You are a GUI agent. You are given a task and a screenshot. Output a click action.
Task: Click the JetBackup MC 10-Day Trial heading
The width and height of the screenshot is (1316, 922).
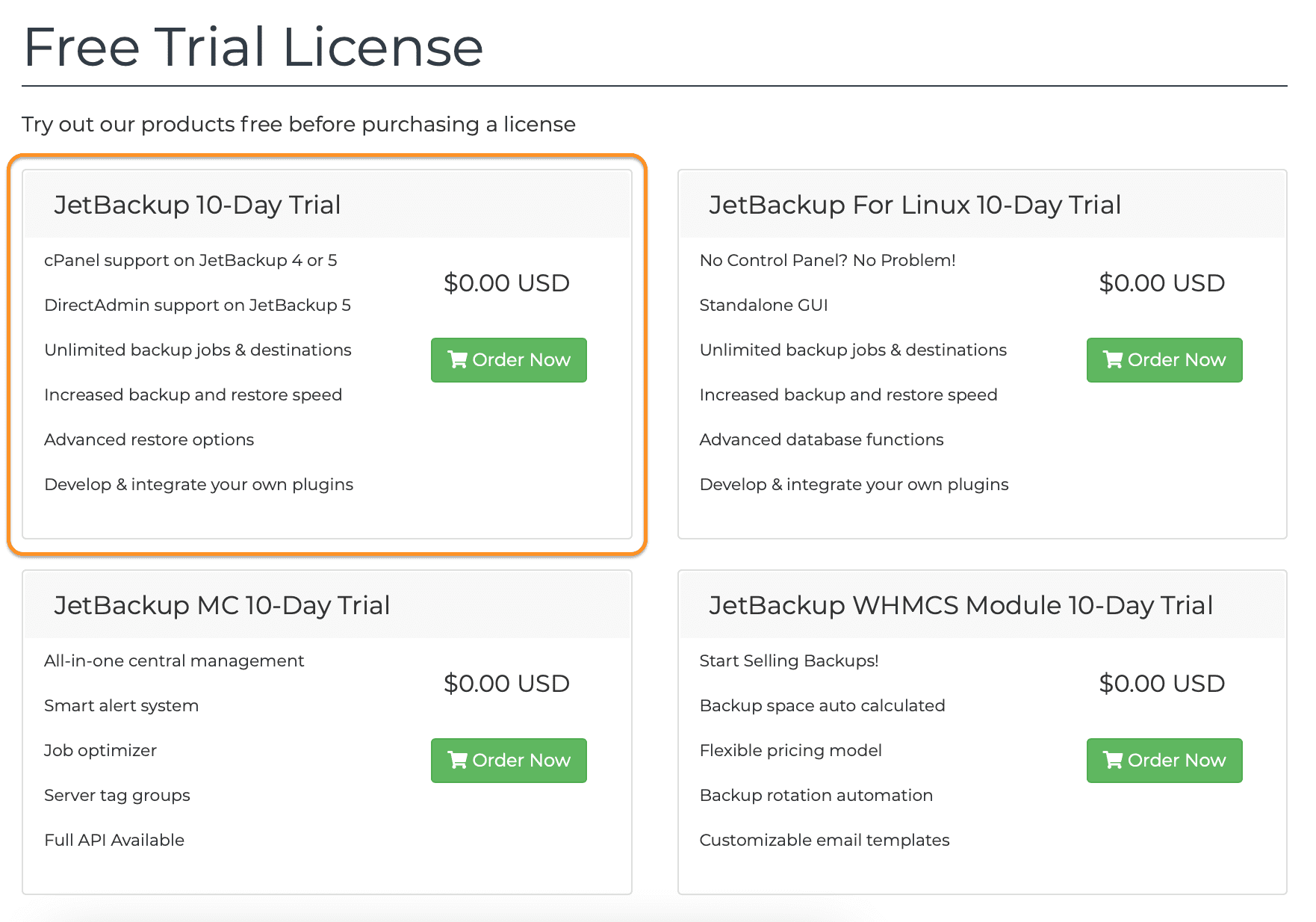click(223, 605)
